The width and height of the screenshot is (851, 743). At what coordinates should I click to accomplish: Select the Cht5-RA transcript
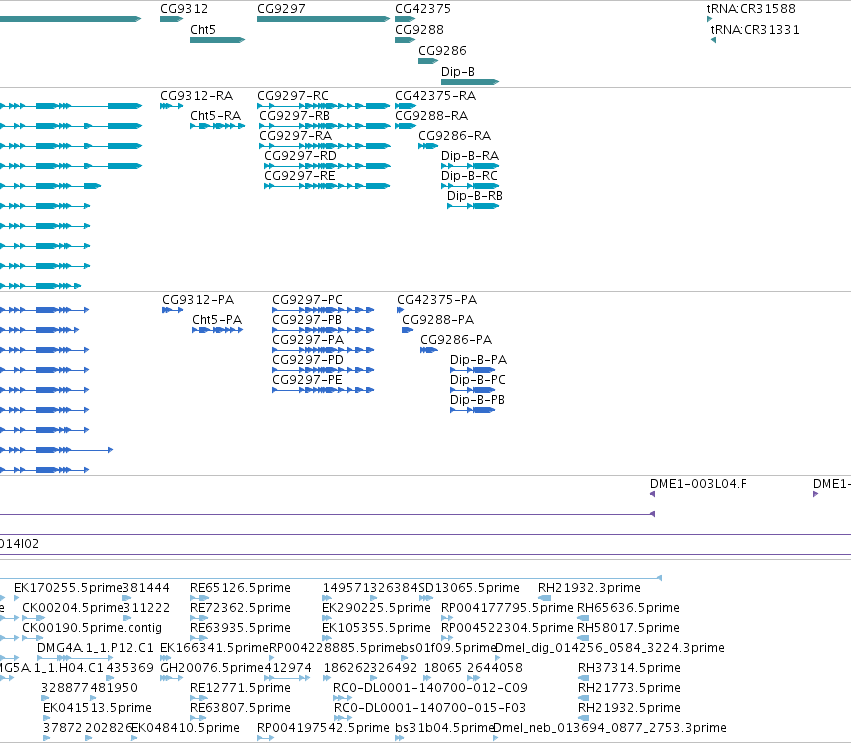[218, 126]
